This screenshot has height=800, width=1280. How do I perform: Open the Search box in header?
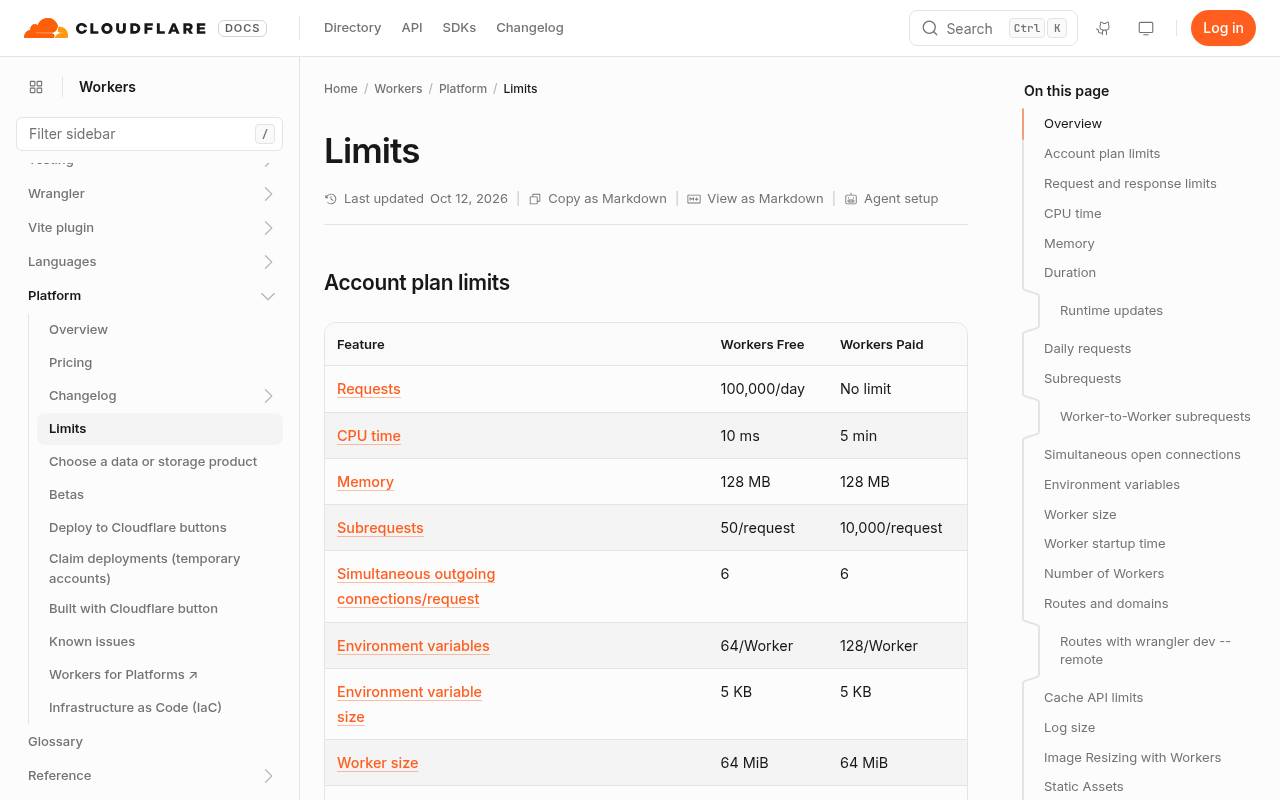[993, 28]
